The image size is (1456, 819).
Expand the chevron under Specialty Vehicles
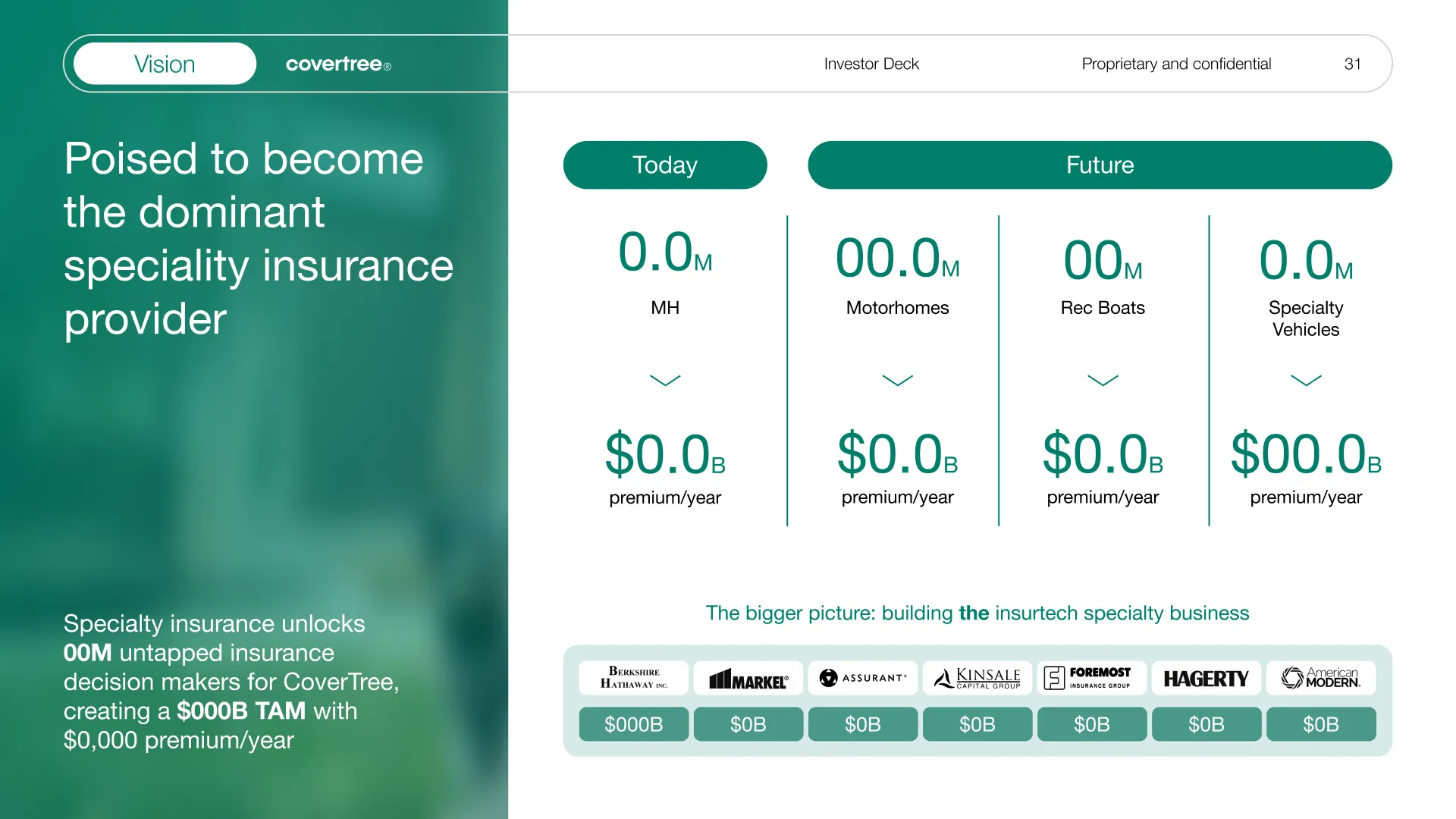[1306, 380]
